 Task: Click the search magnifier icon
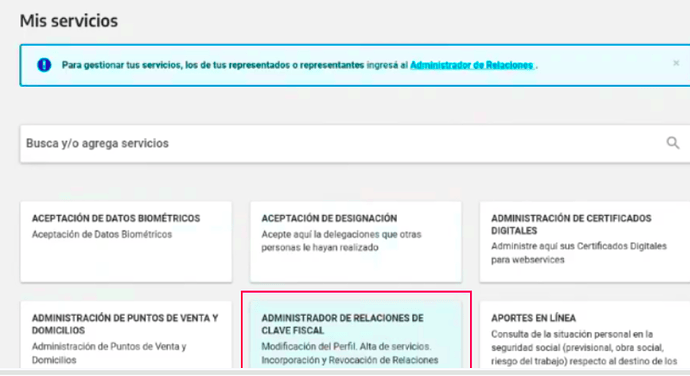point(672,143)
